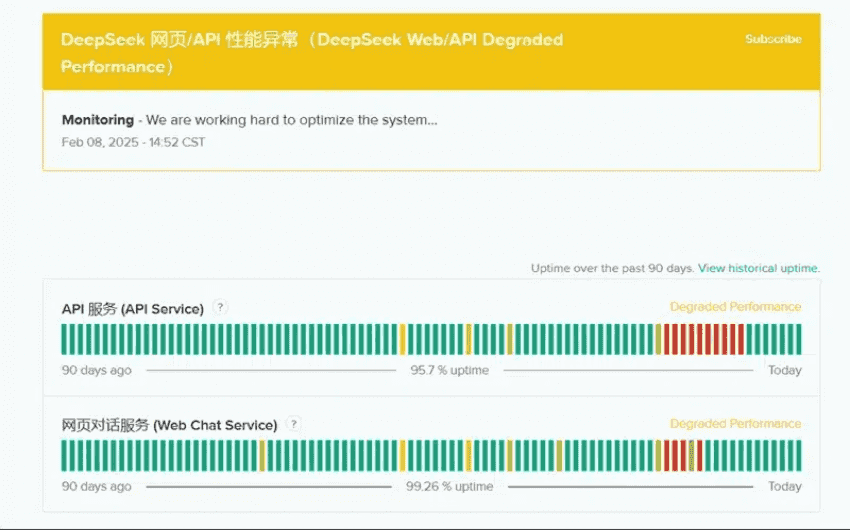The width and height of the screenshot is (850, 531).
Task: Click the help icon beside API Service
Action: pos(220,307)
